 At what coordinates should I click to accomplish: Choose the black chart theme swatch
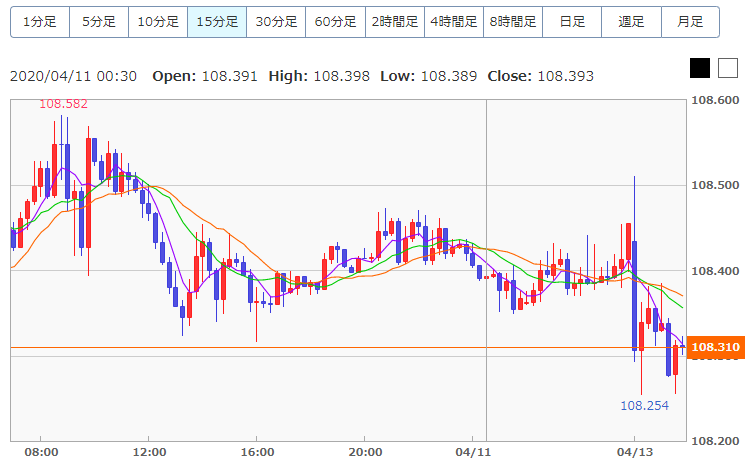point(700,68)
